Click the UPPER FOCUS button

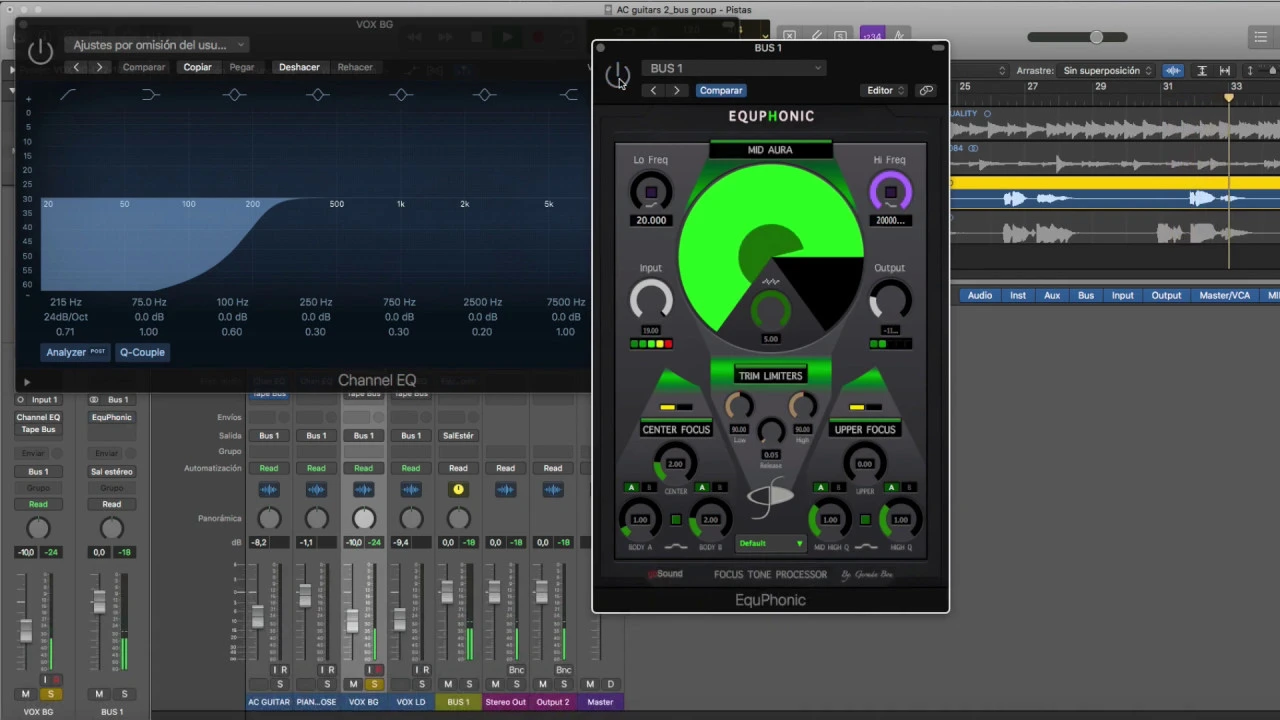click(865, 430)
